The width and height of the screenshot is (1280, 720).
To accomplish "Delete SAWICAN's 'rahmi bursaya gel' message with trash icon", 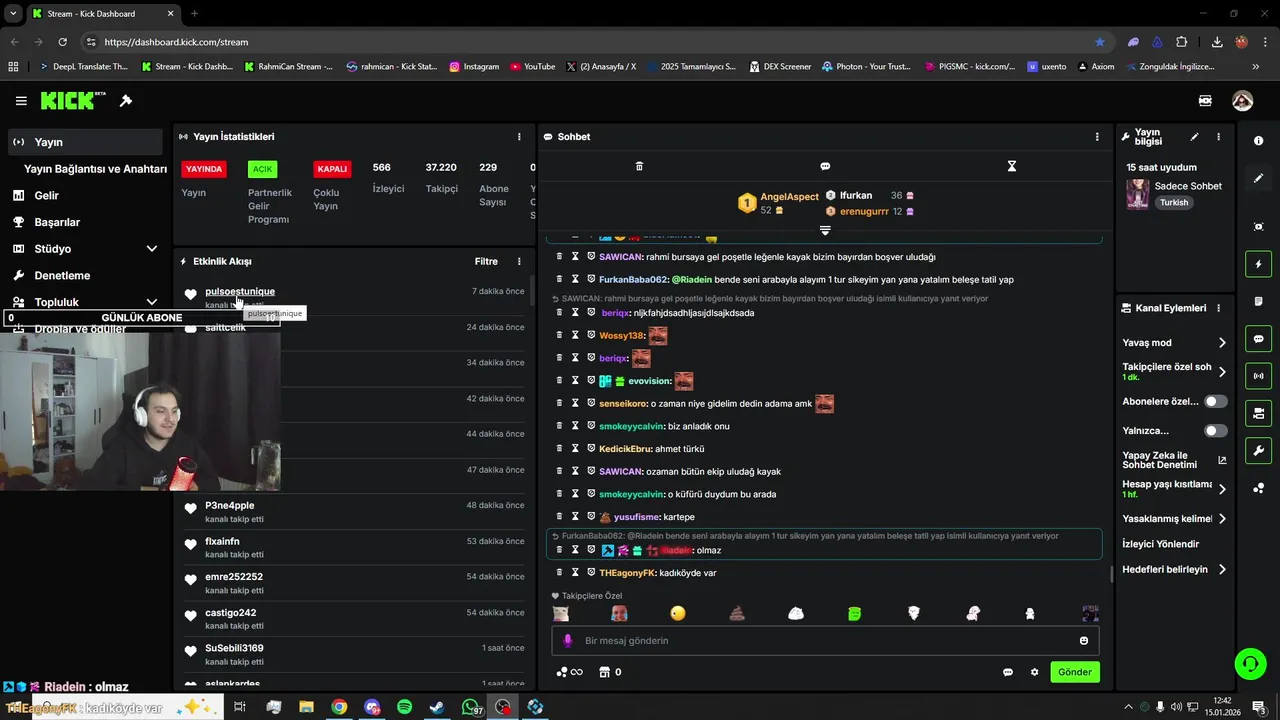I will point(559,257).
